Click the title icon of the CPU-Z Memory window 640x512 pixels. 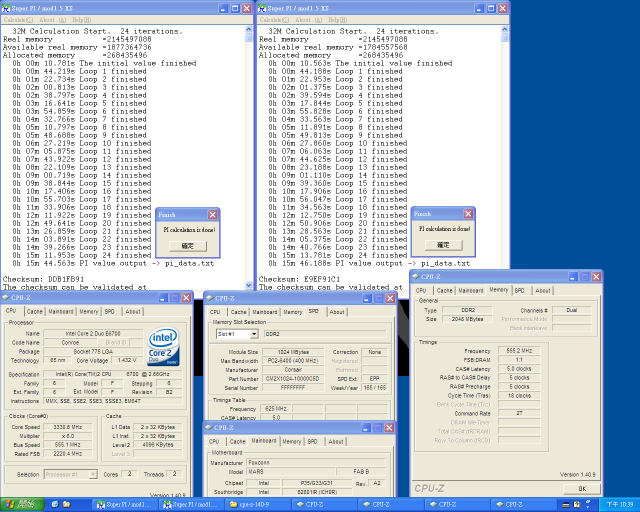416,276
